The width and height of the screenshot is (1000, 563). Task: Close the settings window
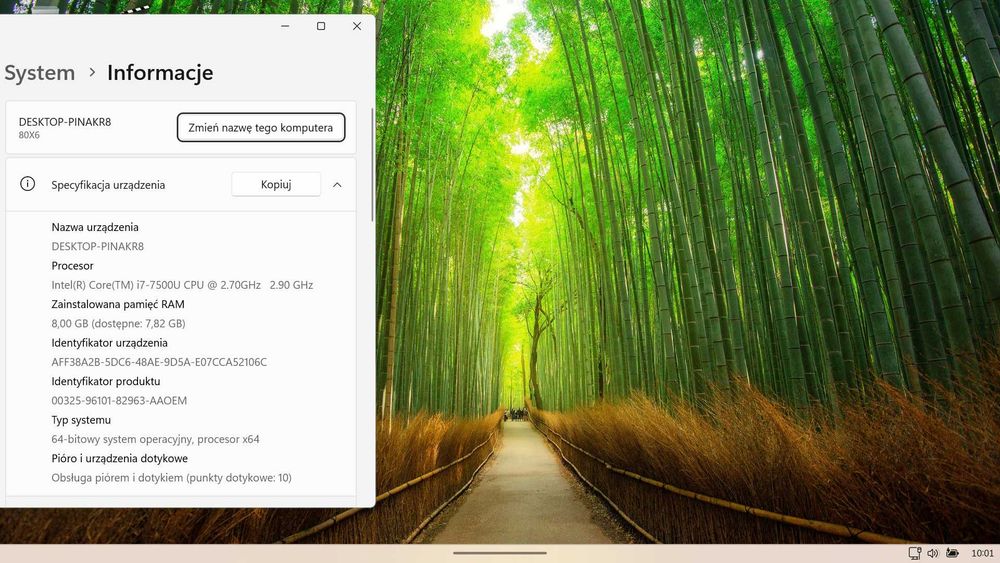click(357, 26)
